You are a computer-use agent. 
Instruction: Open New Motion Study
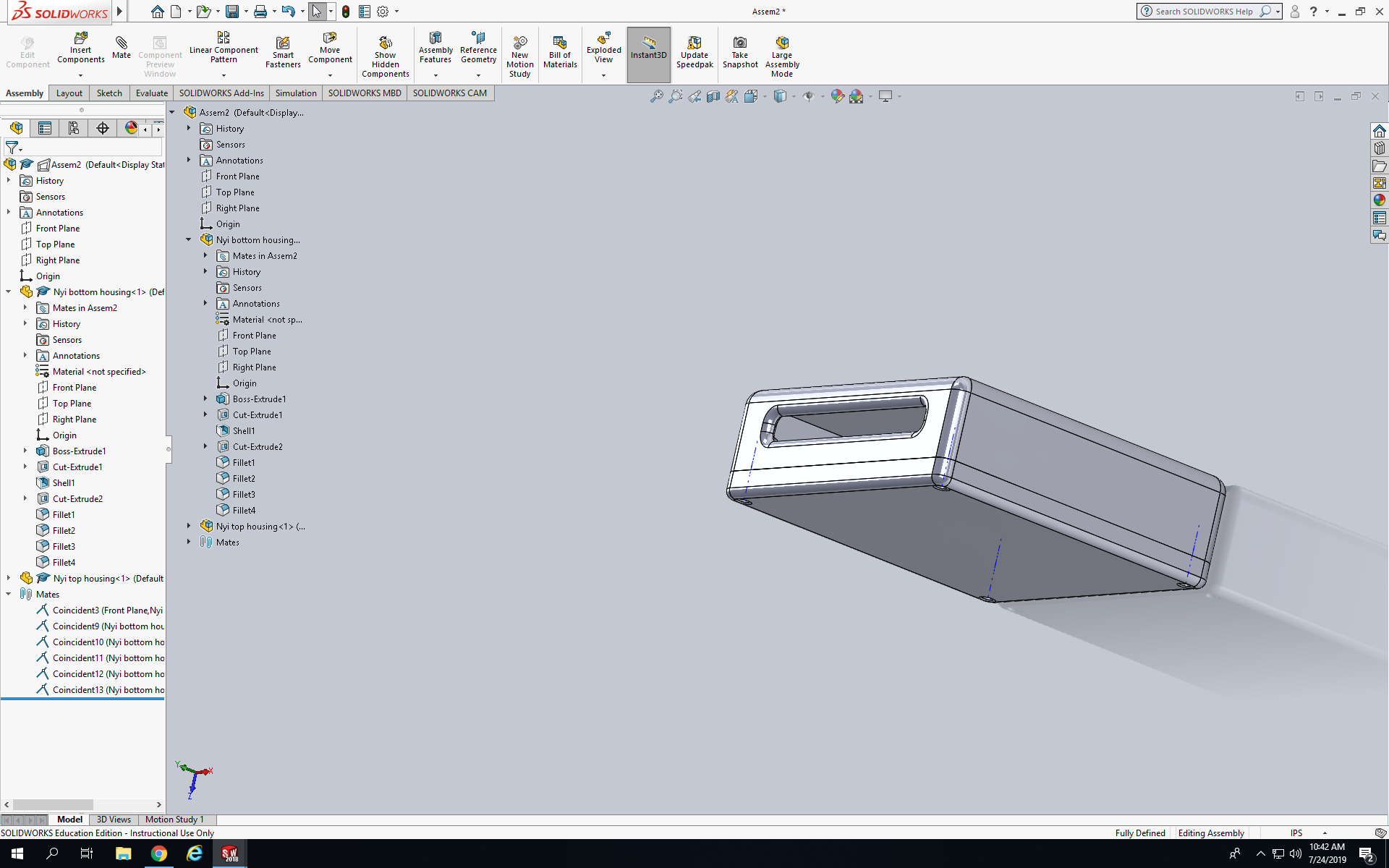pos(519,43)
